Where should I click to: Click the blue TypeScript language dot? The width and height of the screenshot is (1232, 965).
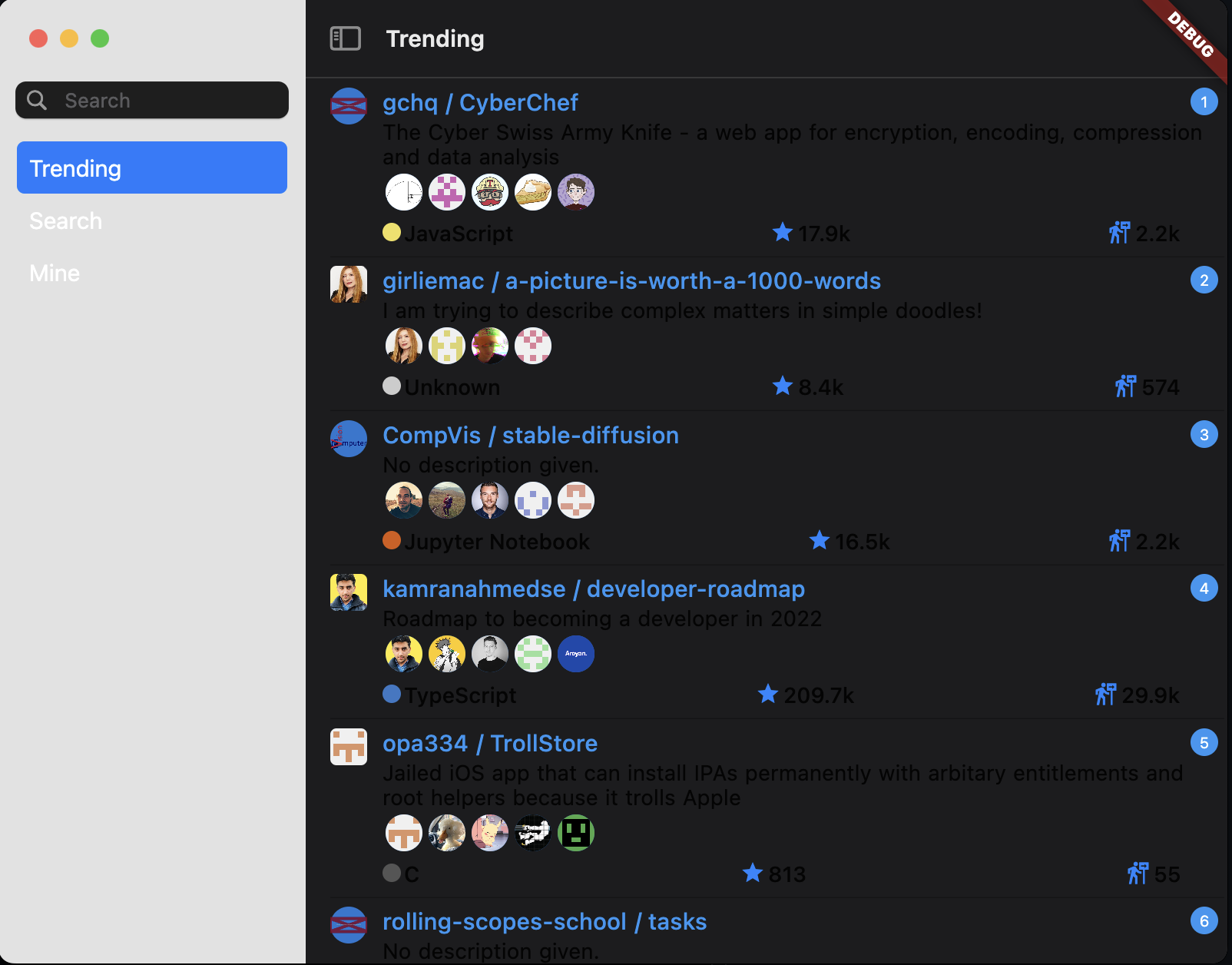pyautogui.click(x=392, y=694)
